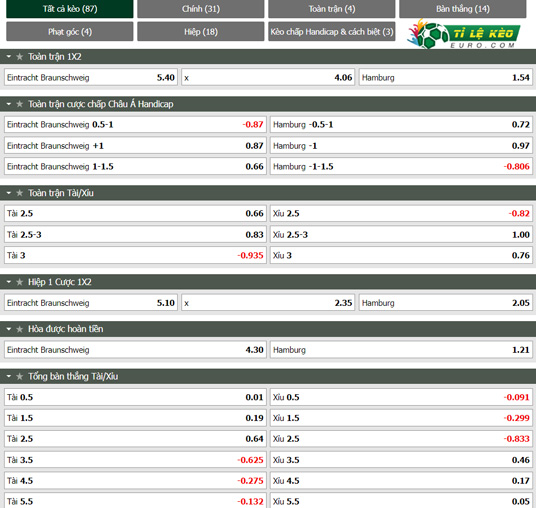
Task: Choose Tài 0.5 at 0.01
Action: click(x=135, y=397)
